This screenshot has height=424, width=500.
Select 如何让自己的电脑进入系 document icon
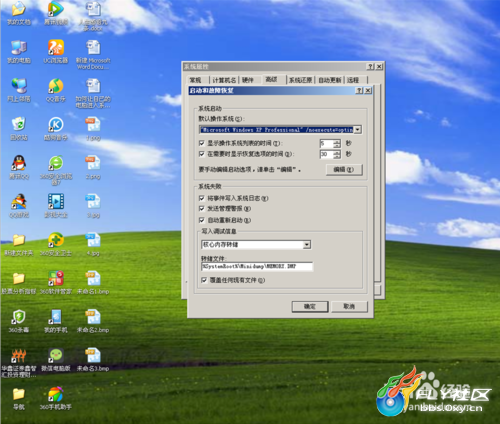tap(93, 86)
